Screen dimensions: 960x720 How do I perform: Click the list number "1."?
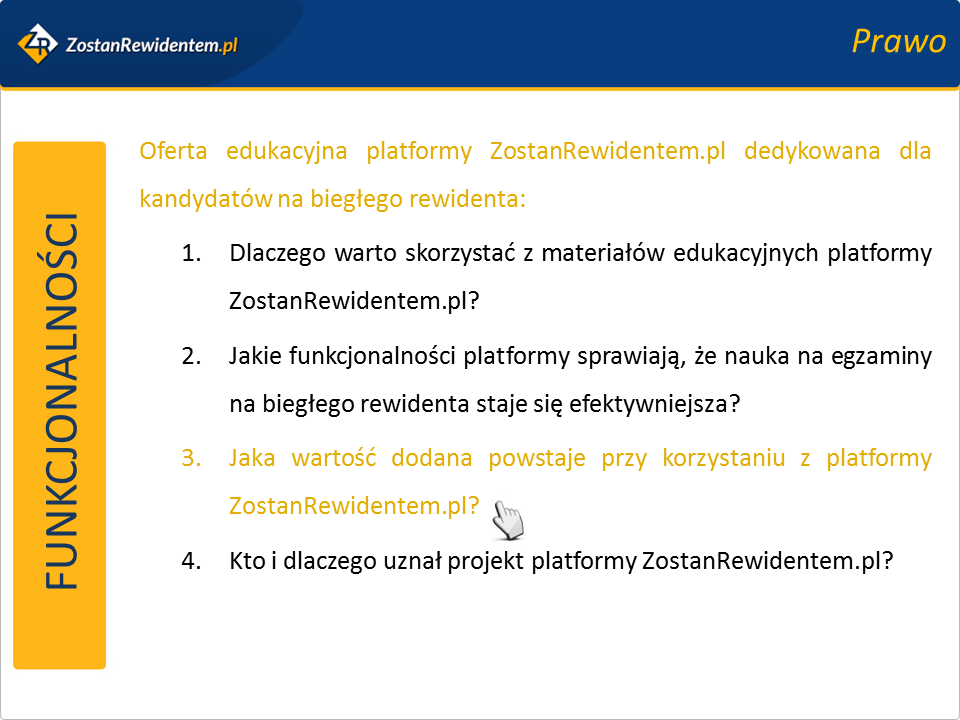pyautogui.click(x=192, y=254)
